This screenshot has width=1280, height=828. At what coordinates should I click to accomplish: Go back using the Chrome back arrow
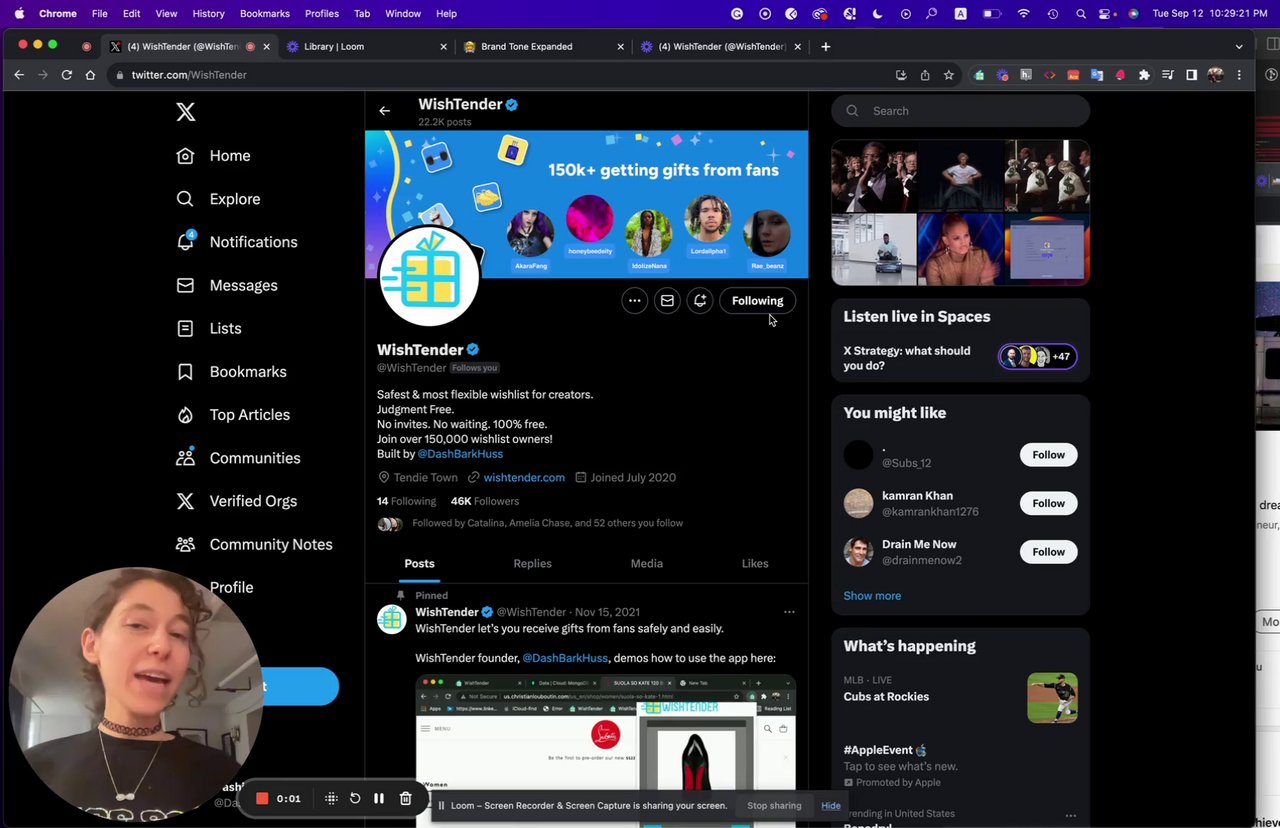point(19,75)
